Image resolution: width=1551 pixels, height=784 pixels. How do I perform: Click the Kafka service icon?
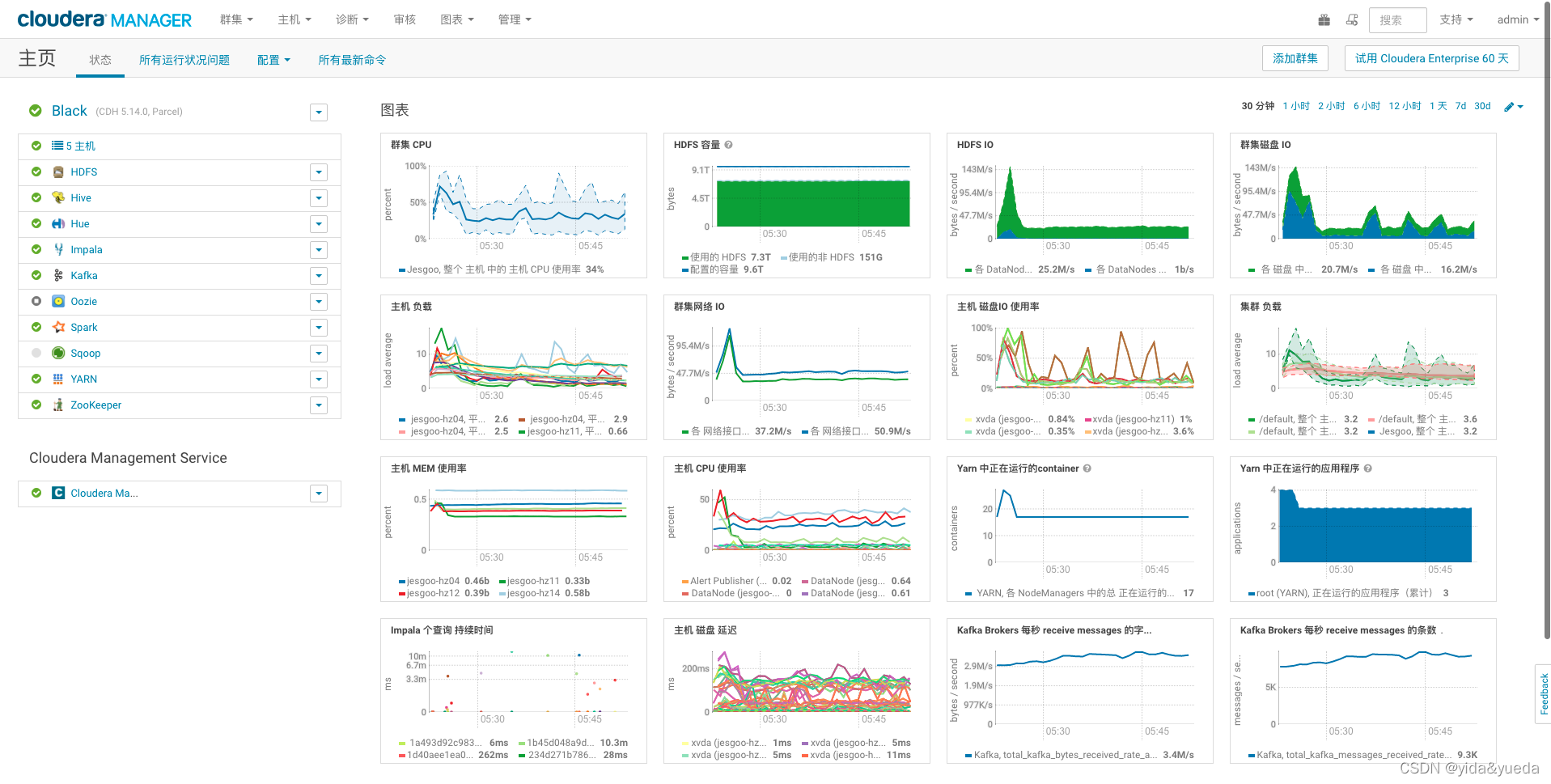(x=58, y=275)
